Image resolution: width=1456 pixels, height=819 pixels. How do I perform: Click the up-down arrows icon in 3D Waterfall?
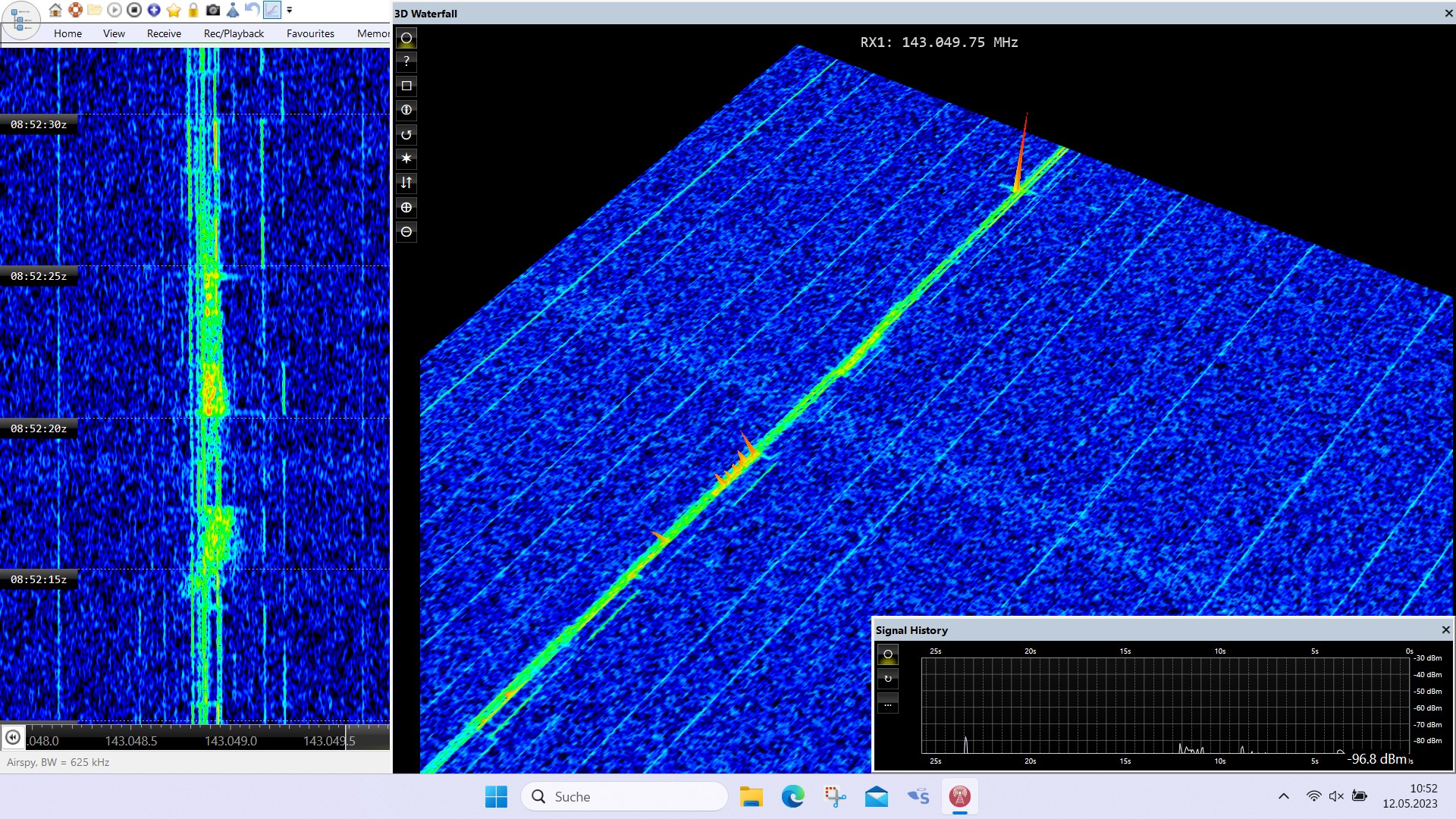(406, 183)
